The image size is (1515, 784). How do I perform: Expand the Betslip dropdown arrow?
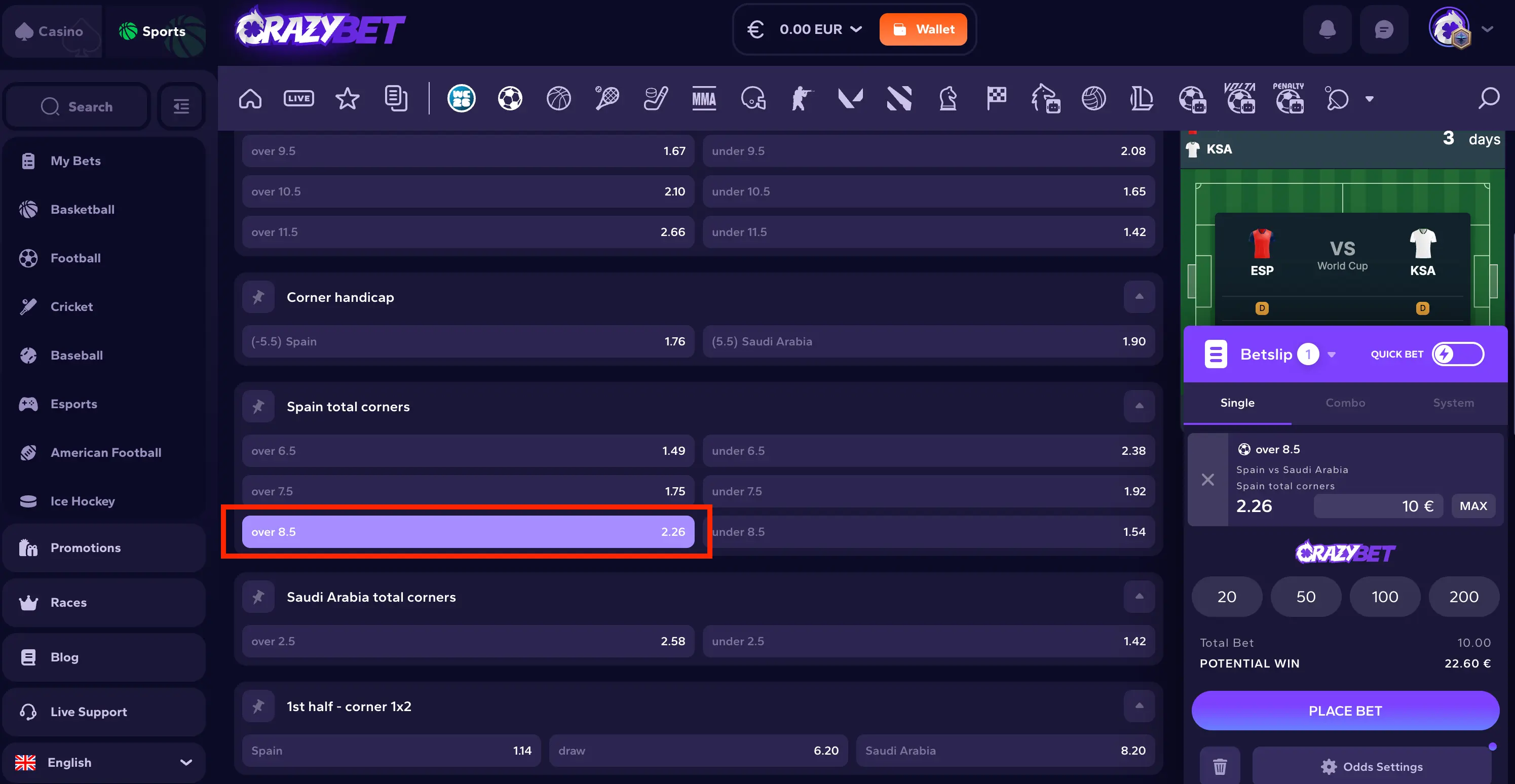[x=1332, y=355]
